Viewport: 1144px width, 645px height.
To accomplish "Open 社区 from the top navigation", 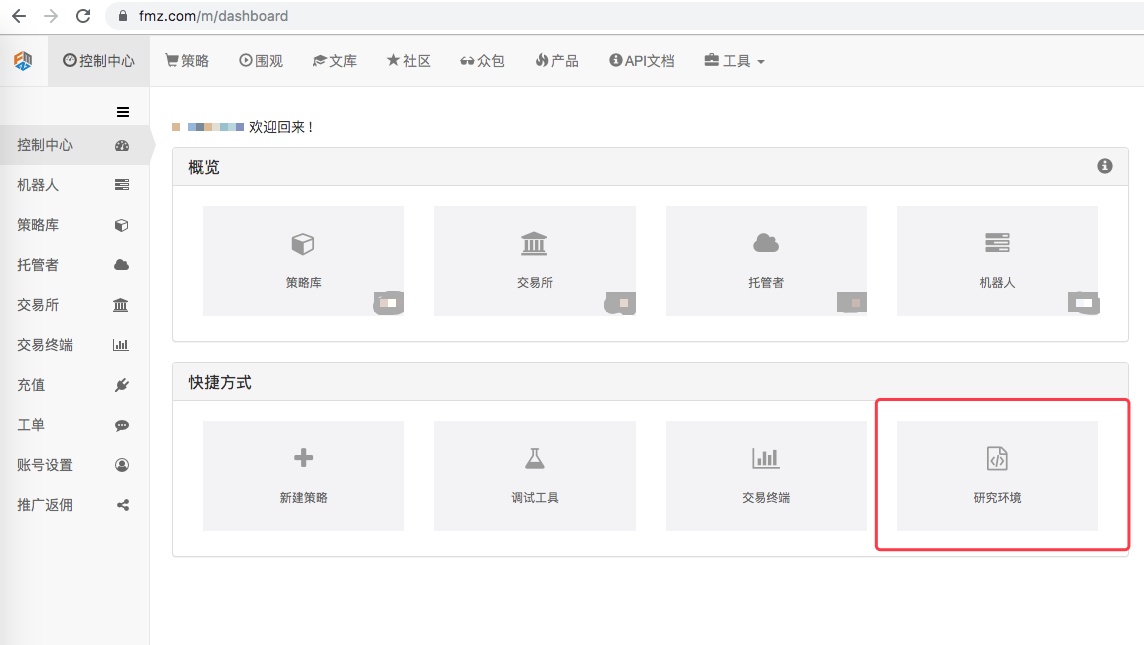I will [x=408, y=61].
